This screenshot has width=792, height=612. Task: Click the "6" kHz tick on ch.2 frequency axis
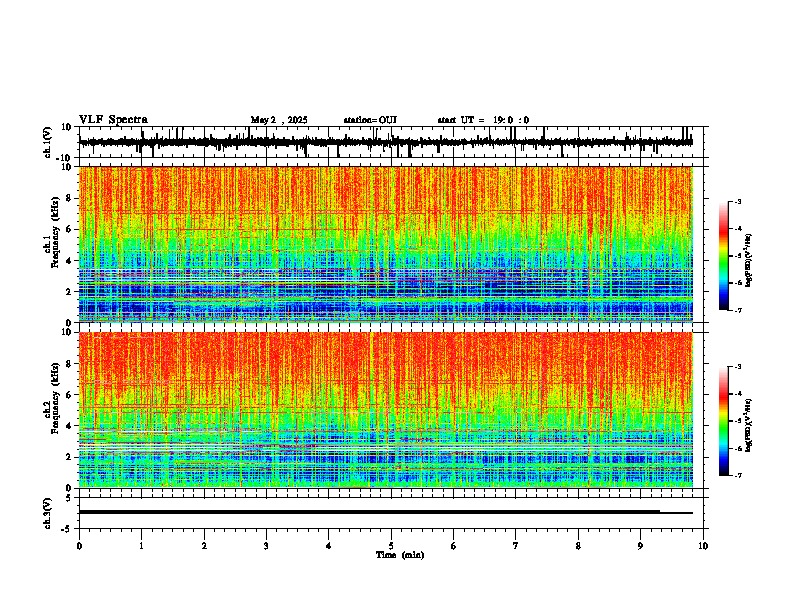click(x=70, y=395)
